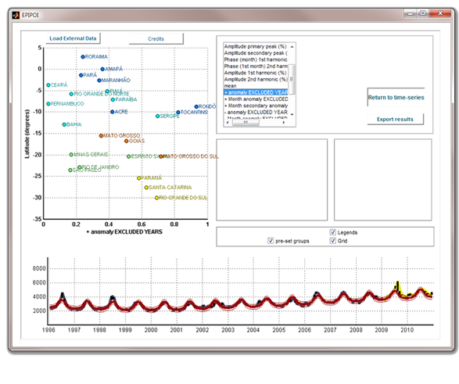
Task: Click the RIO GRANDE DO SUL yellow marker
Action: (x=157, y=198)
